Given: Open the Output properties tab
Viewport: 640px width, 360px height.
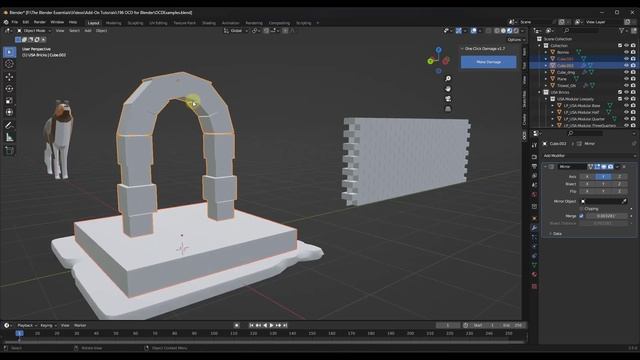Looking at the screenshot, I should [x=534, y=167].
